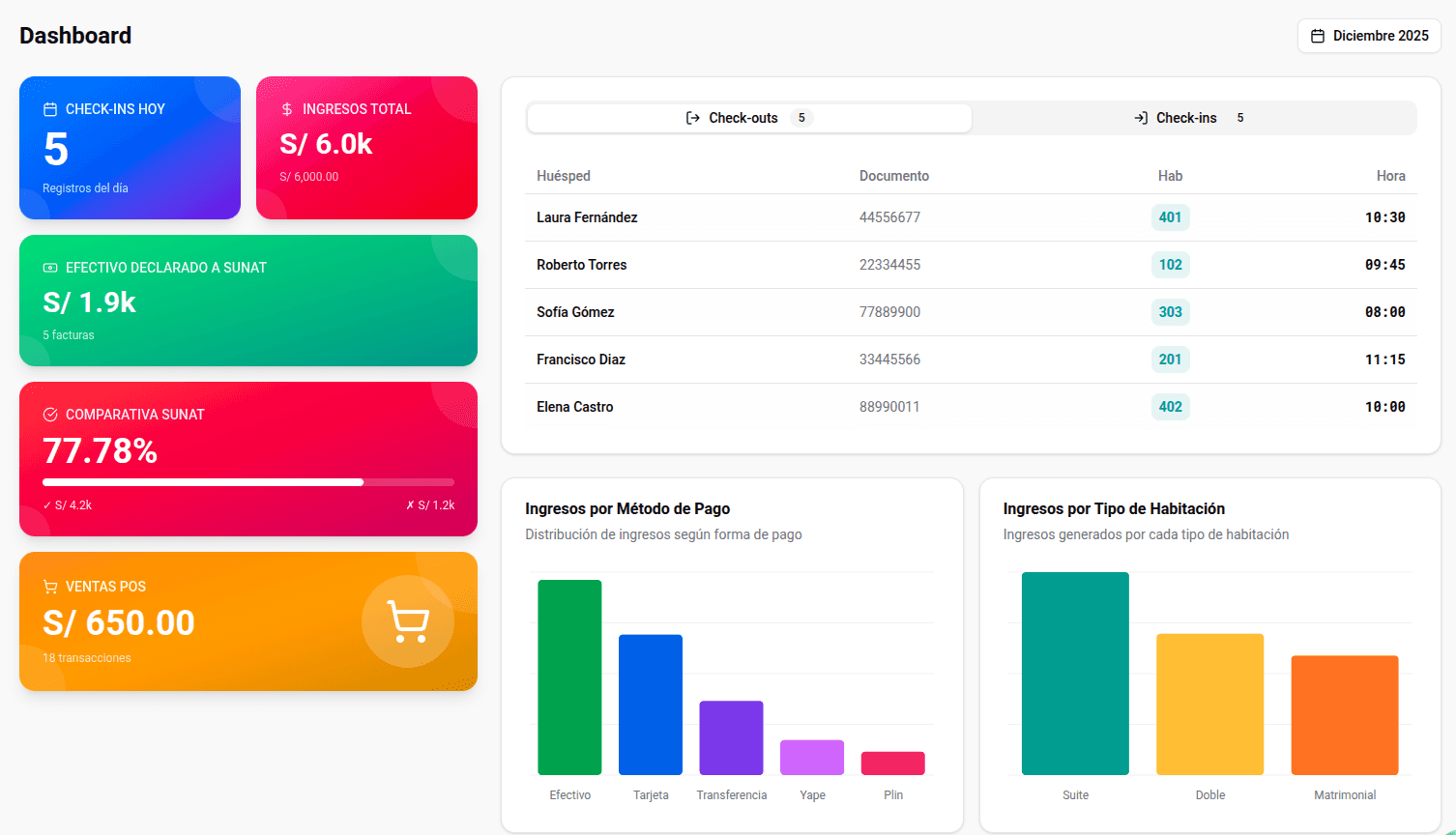Click the dollar icon on Ingresos Total card
Image resolution: width=1456 pixels, height=835 pixels.
coord(285,108)
